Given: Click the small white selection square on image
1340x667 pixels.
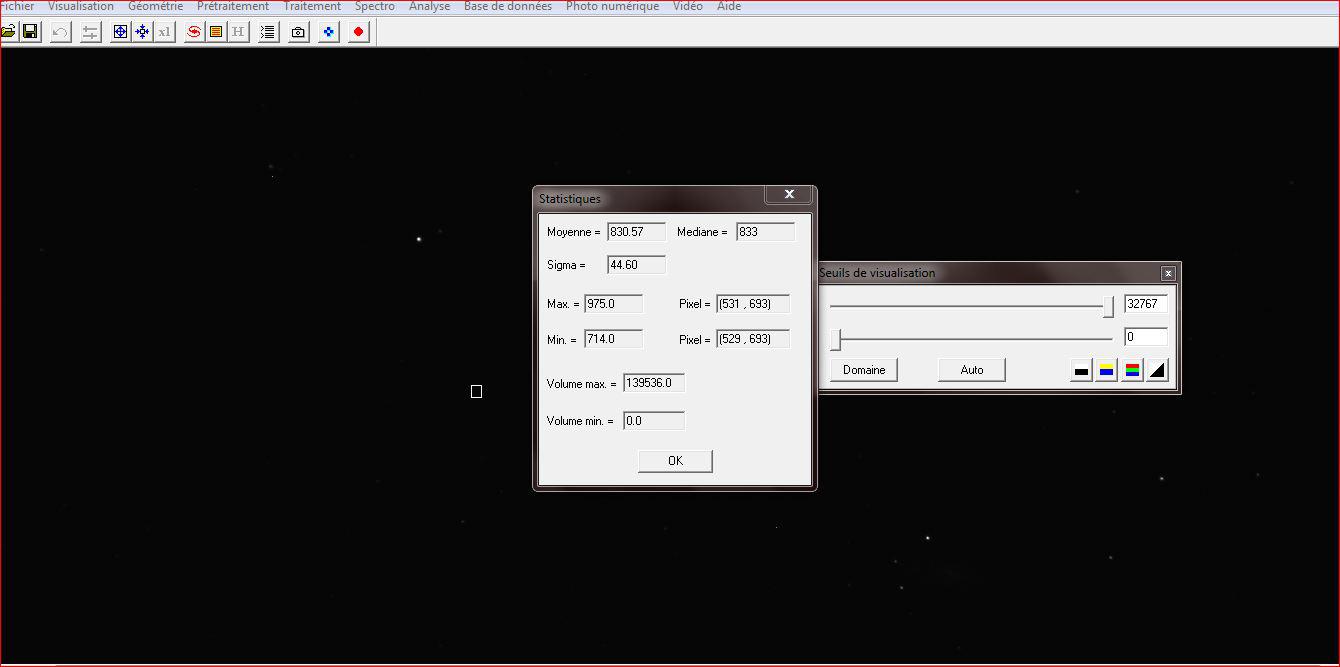Looking at the screenshot, I should [x=476, y=391].
